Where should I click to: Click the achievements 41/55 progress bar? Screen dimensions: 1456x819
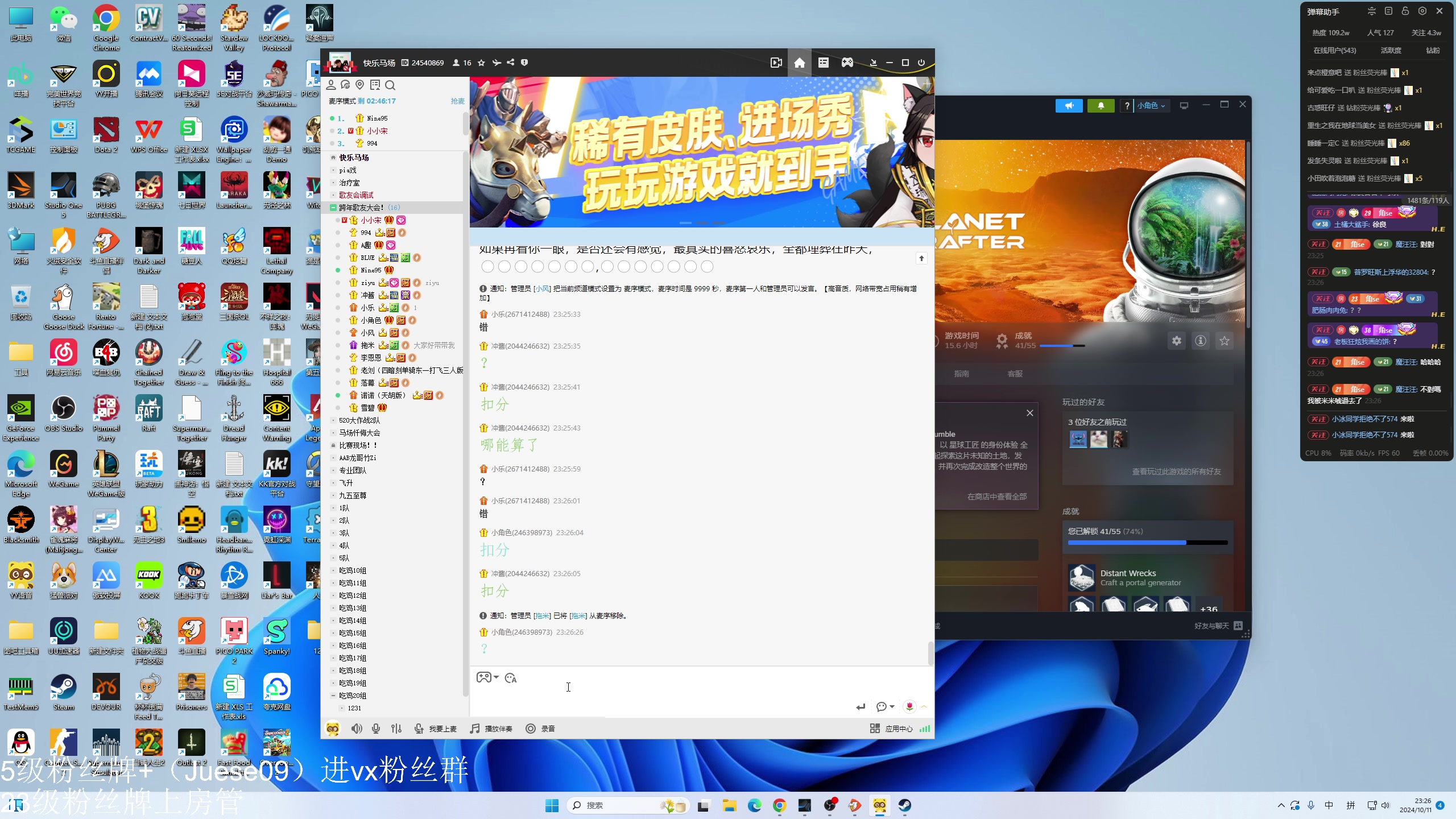coord(1062,346)
